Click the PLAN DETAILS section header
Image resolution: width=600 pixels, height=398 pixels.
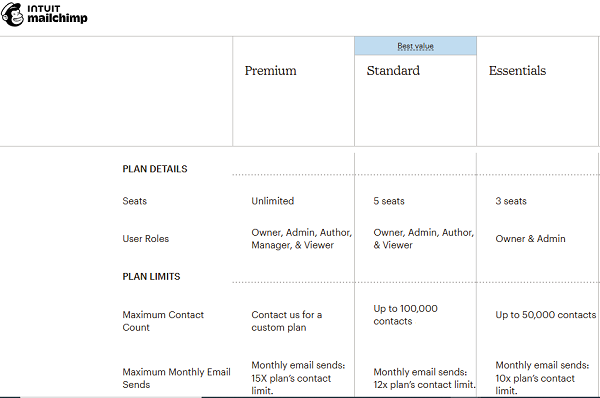(155, 169)
